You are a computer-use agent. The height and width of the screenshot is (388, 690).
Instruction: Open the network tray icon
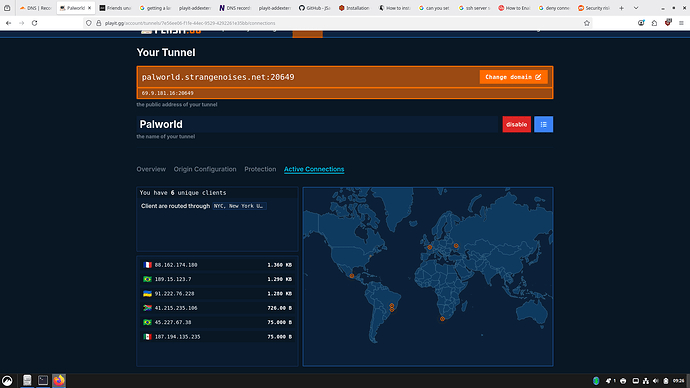646,381
